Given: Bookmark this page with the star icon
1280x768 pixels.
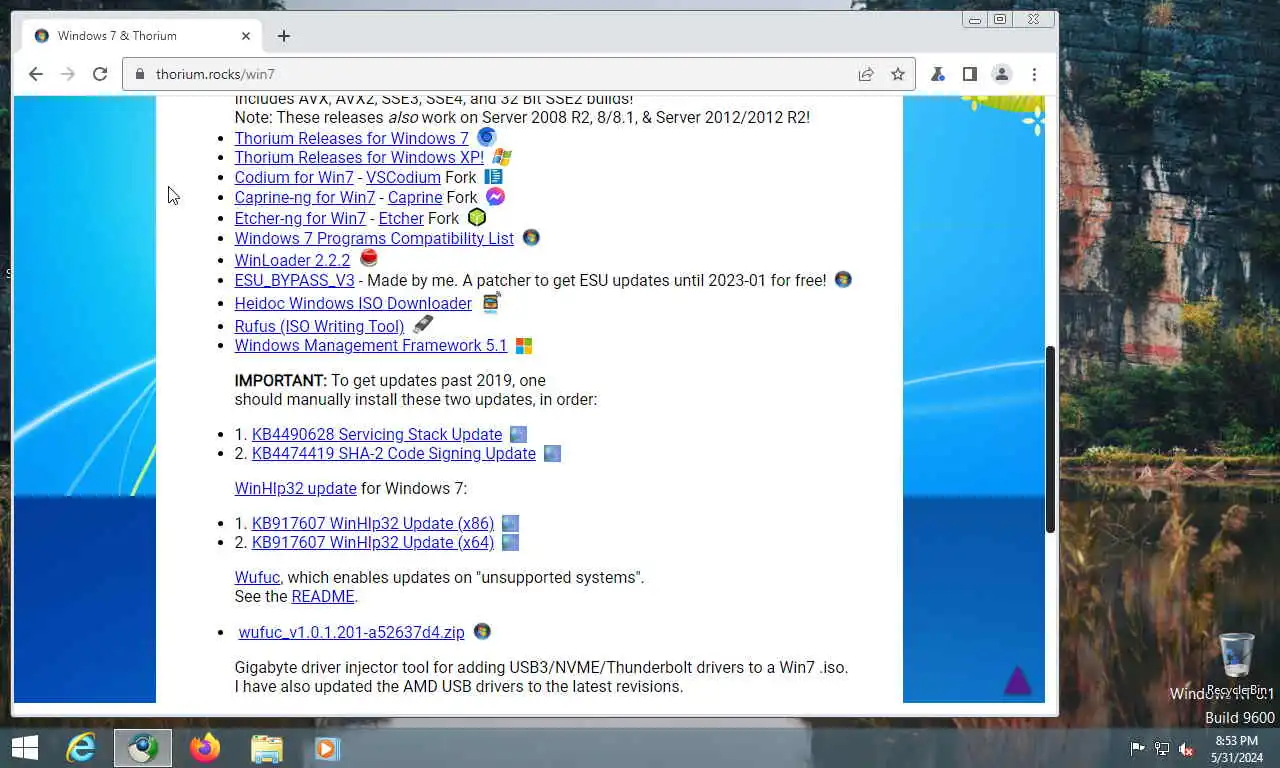Looking at the screenshot, I should [898, 74].
